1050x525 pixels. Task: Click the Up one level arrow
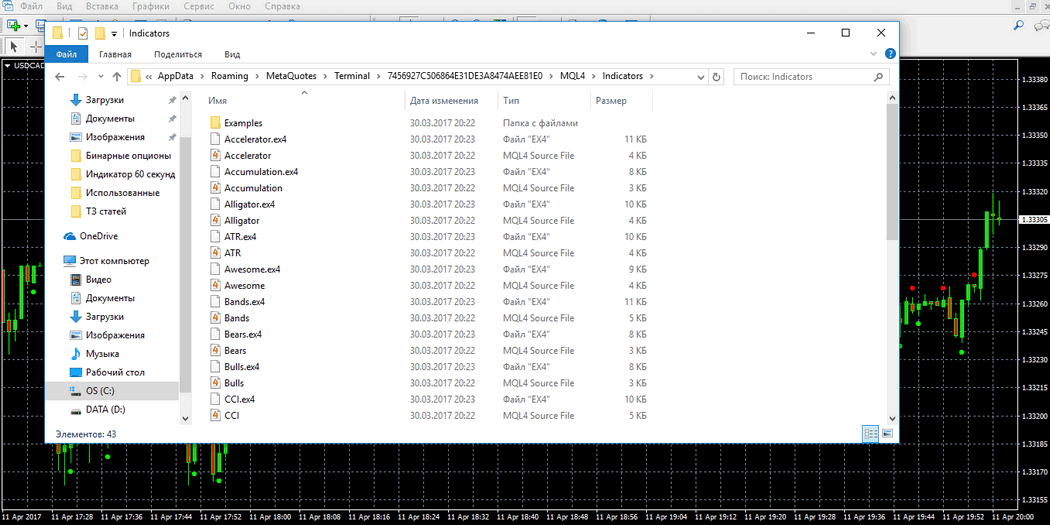[117, 77]
